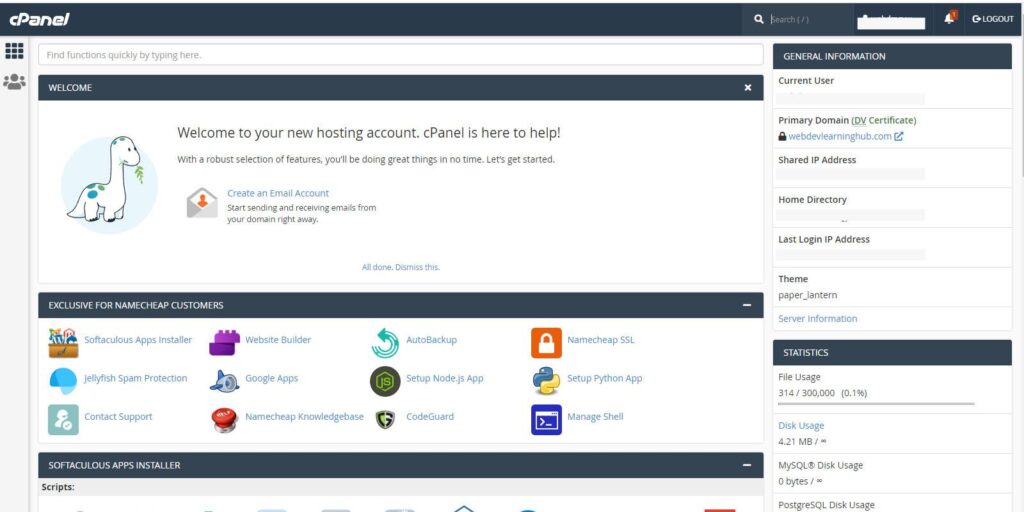Open the notifications bell icon
The width and height of the screenshot is (1024, 512).
(x=950, y=18)
